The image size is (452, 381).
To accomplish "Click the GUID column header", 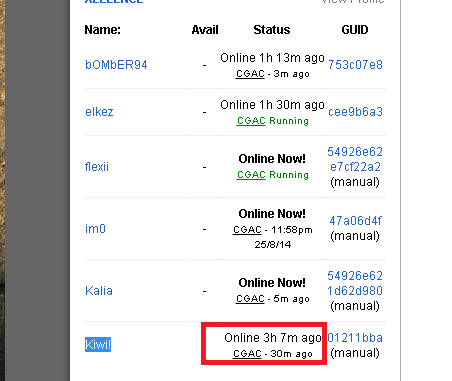I will click(355, 30).
